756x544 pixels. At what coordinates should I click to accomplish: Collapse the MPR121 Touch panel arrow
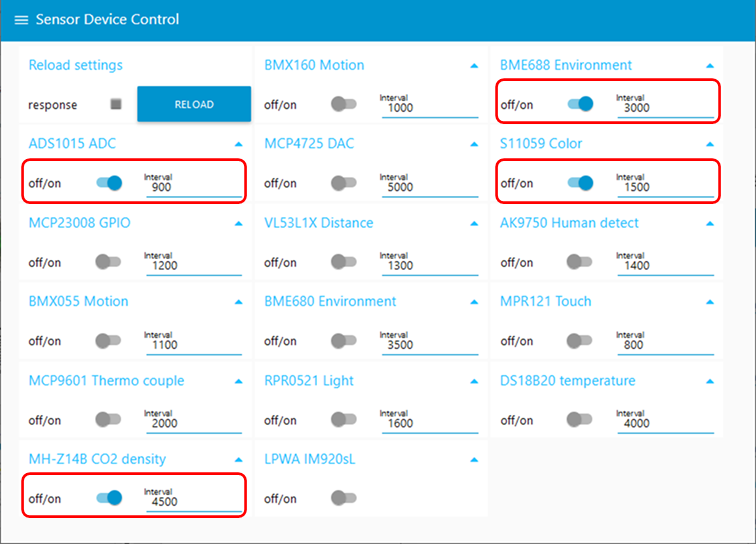point(710,302)
